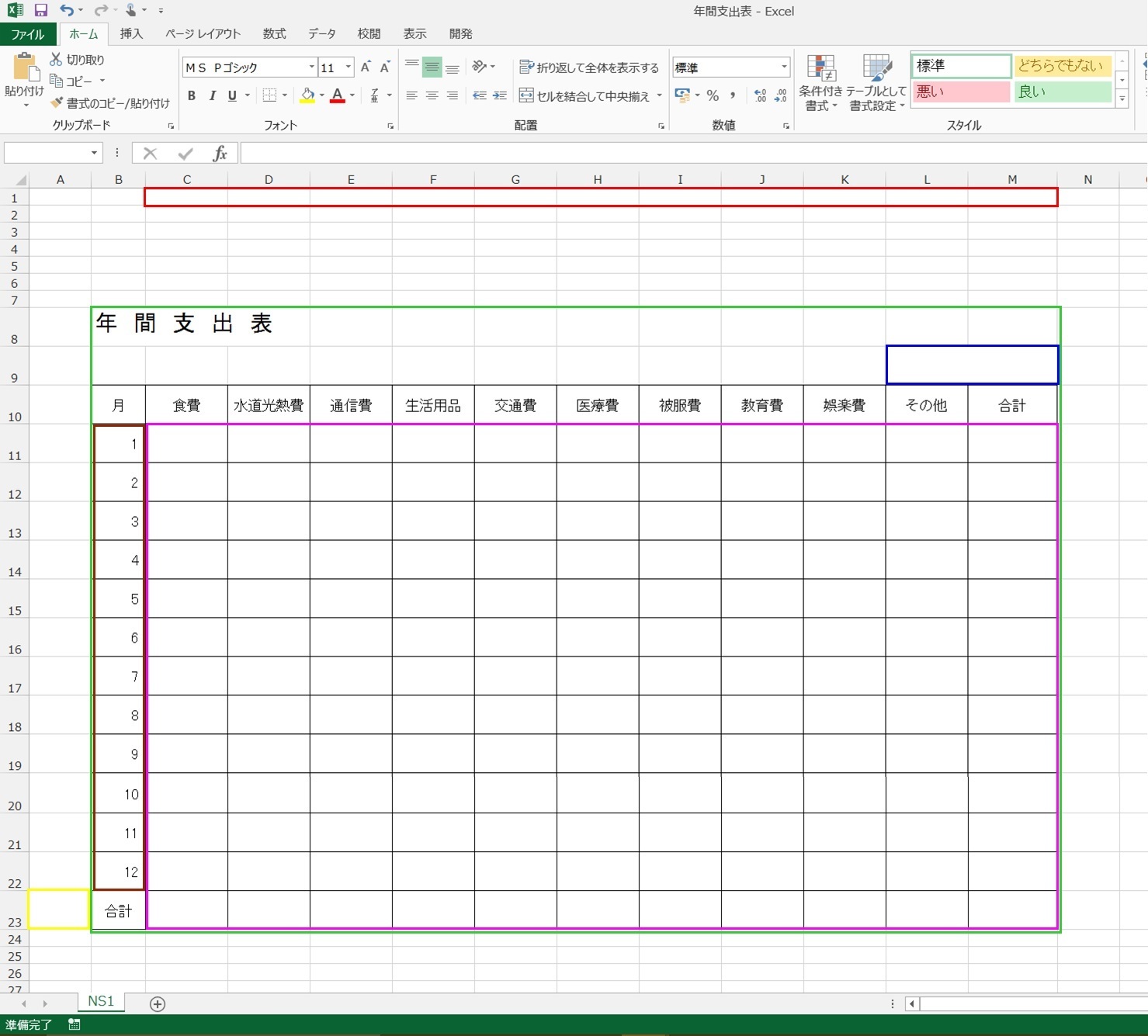The image size is (1148, 1036).
Task: Click Merge & Center (セルを結合して中央揃え)
Action: [x=584, y=95]
